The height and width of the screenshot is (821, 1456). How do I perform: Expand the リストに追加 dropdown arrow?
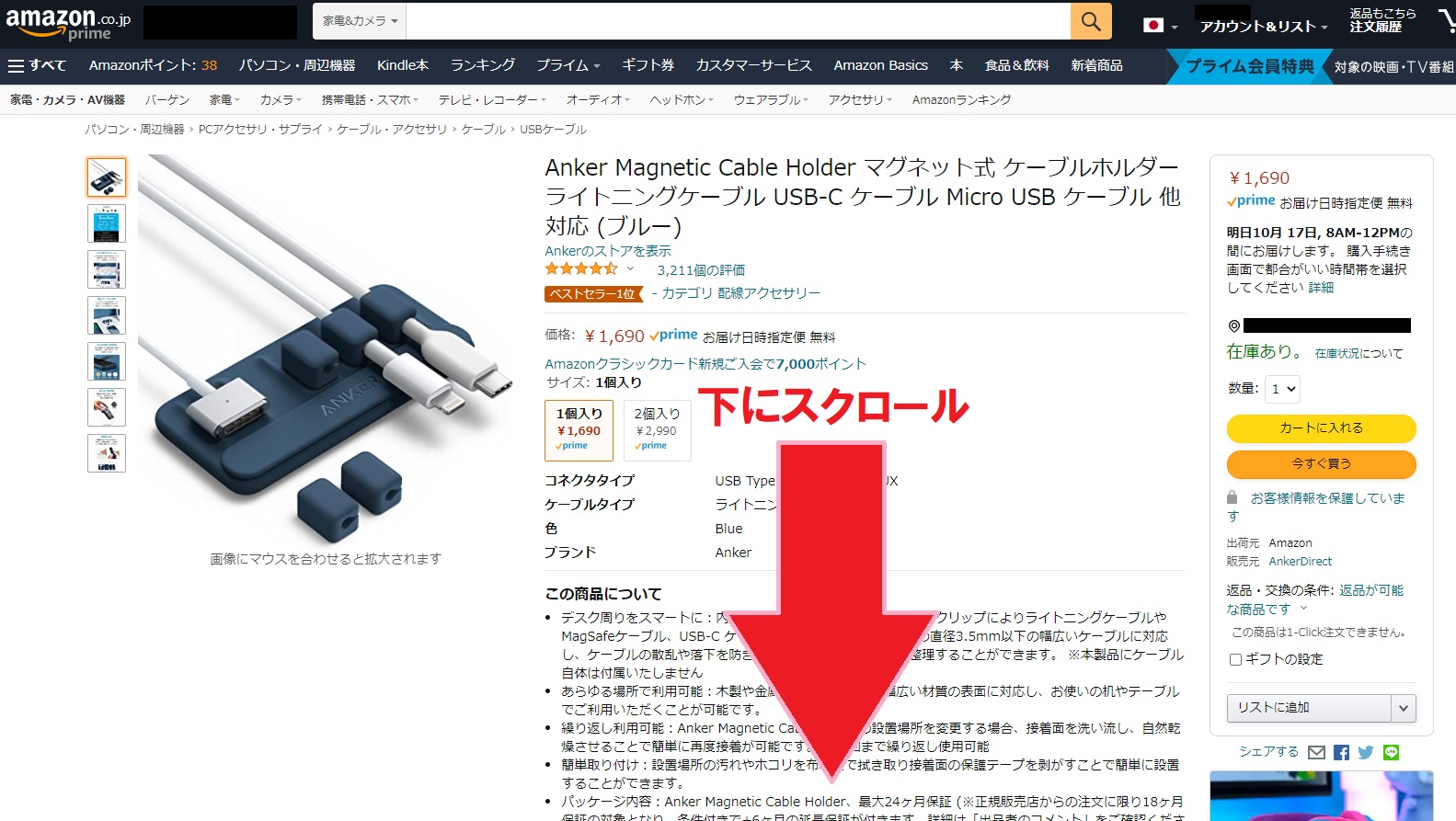pos(1403,708)
